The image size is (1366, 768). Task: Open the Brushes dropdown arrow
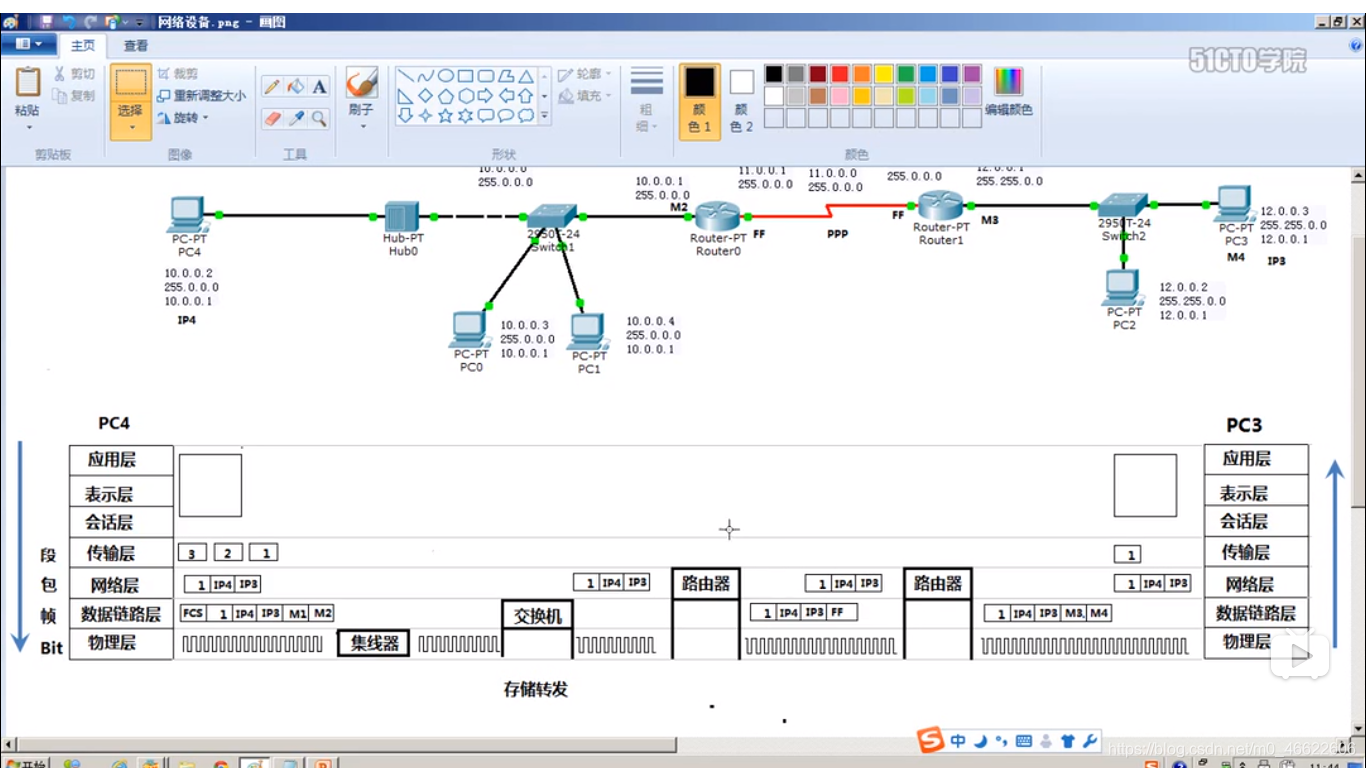point(361,127)
